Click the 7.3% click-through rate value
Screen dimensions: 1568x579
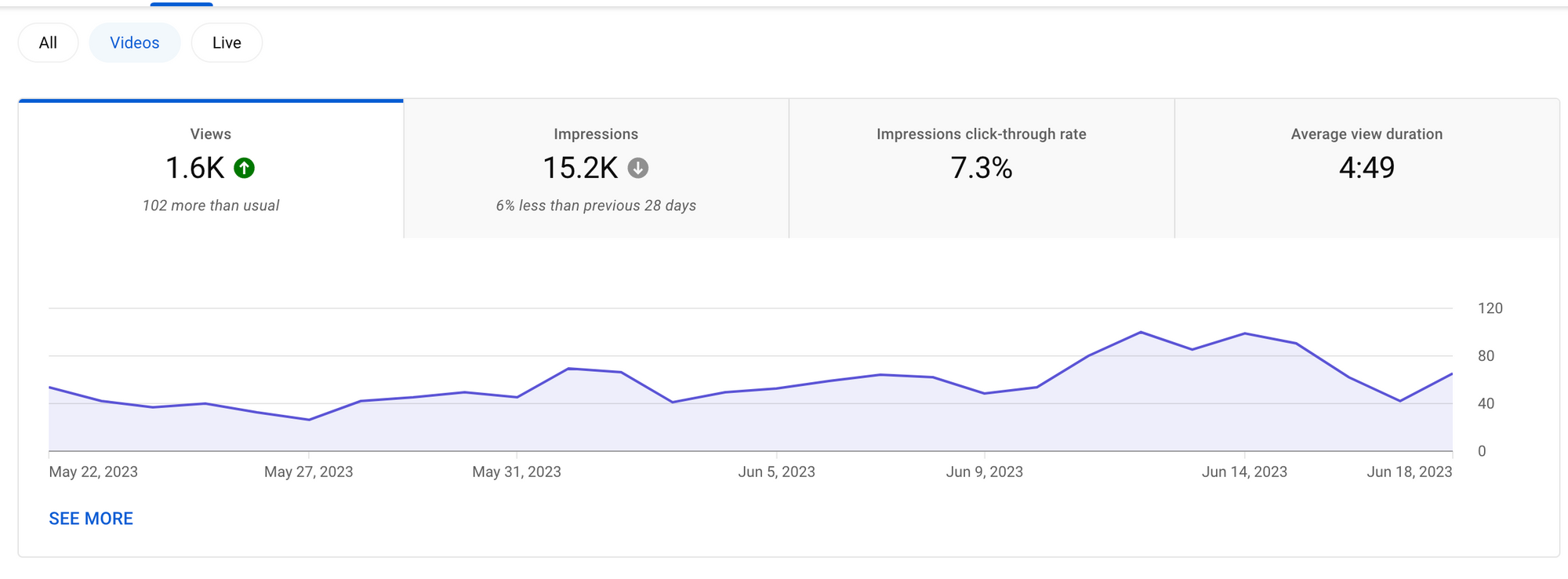[982, 168]
